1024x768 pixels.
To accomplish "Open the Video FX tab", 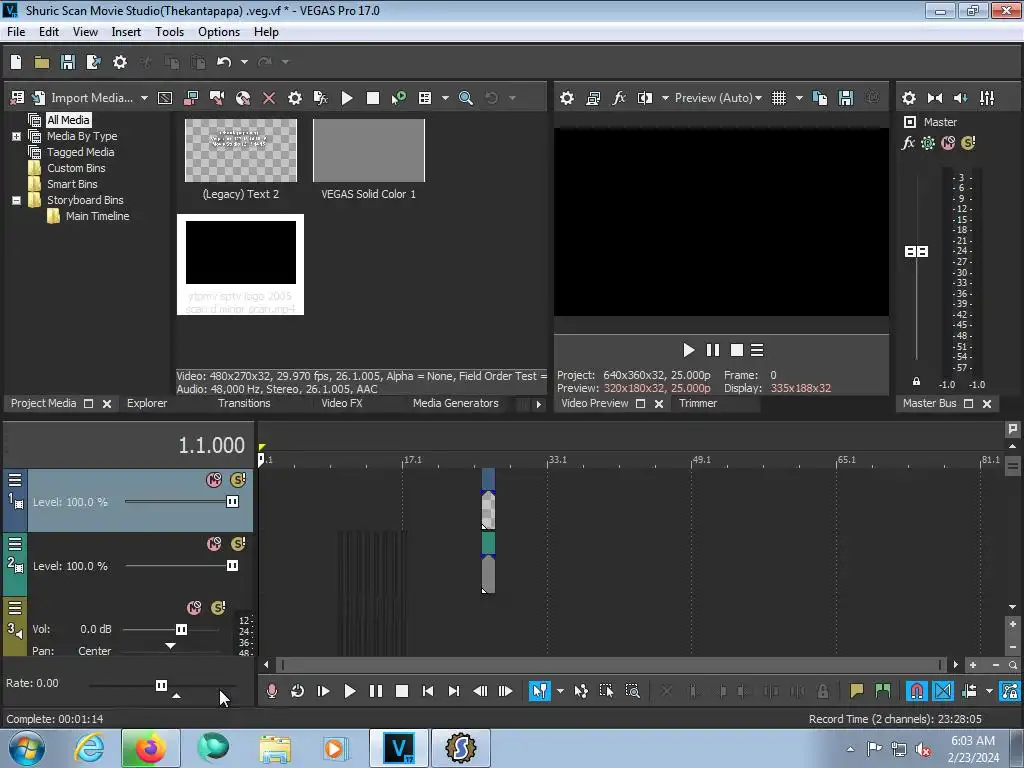I will pos(342,404).
